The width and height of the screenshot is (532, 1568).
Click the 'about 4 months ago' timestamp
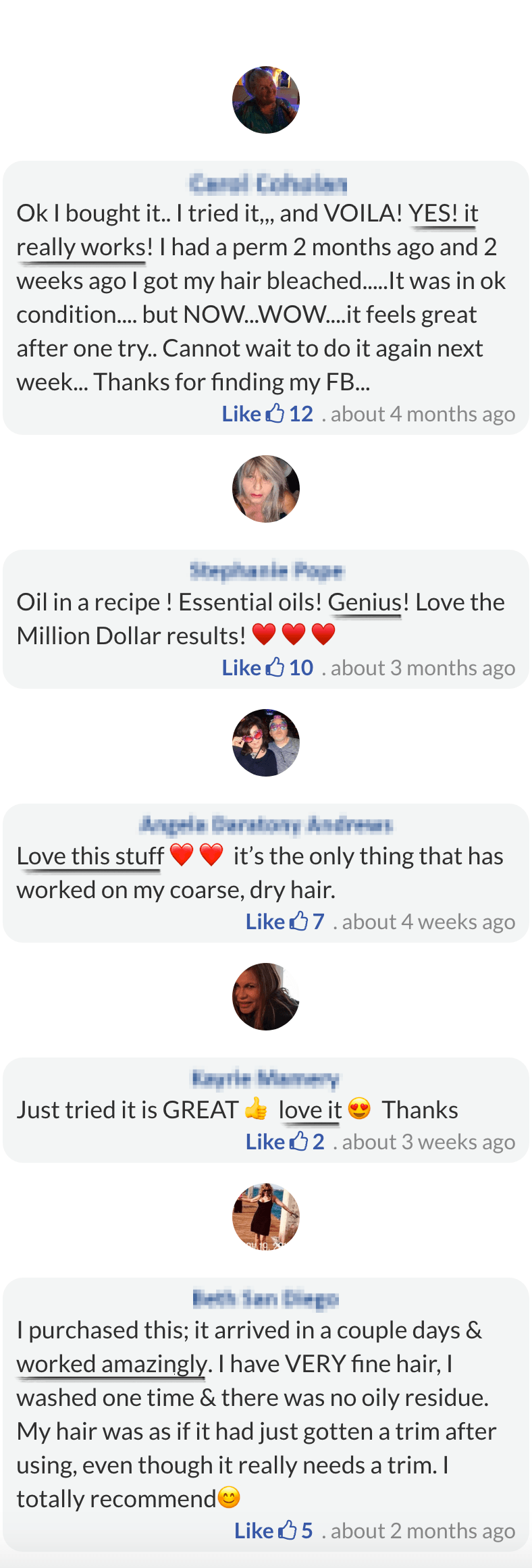click(423, 414)
